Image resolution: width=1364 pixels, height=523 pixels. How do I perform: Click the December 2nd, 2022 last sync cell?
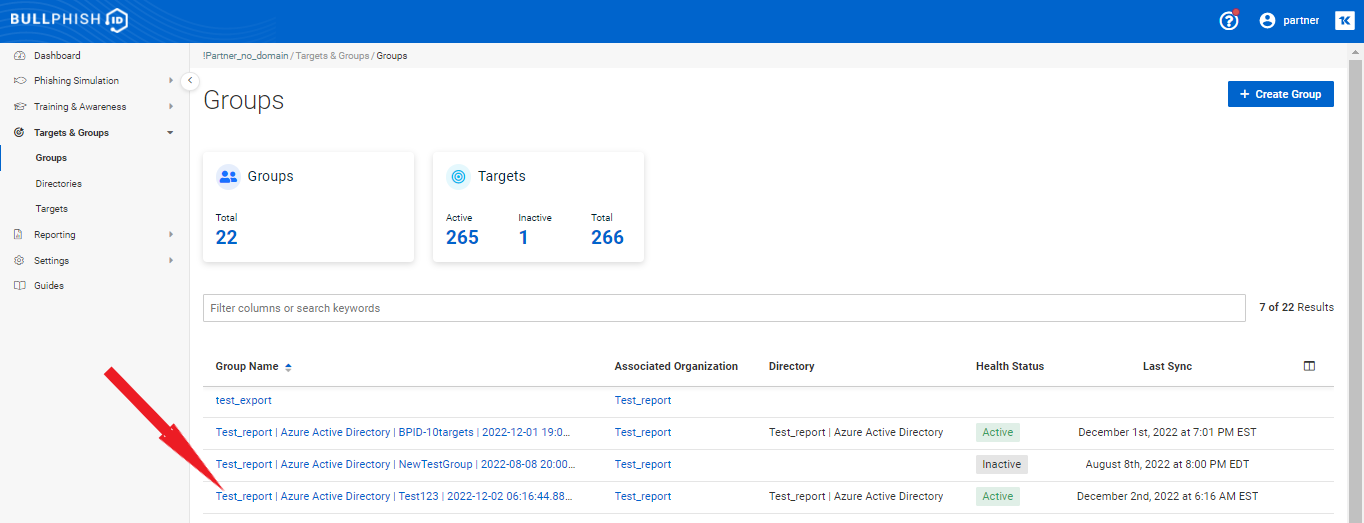pos(1167,496)
